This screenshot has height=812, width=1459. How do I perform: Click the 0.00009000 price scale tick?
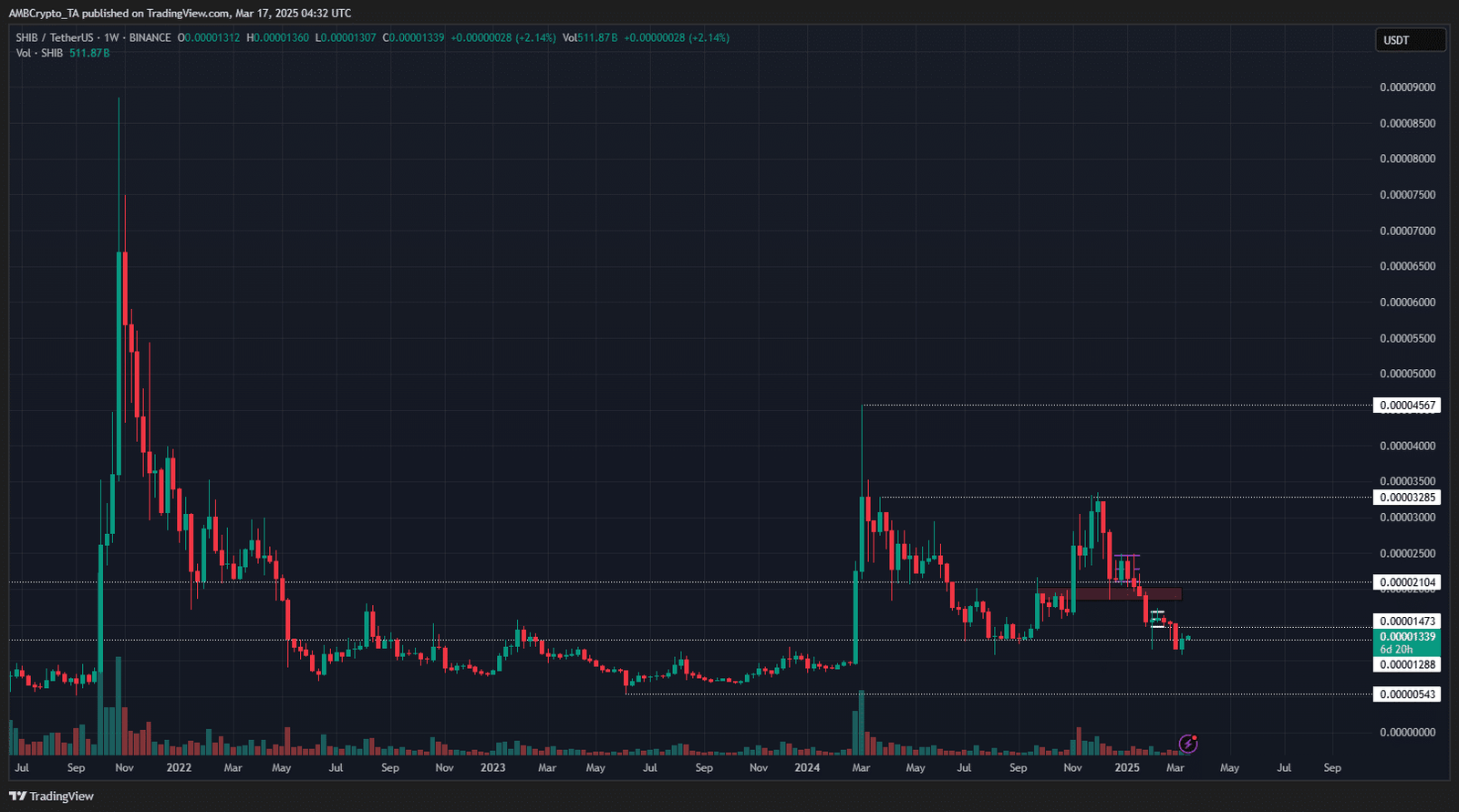[1407, 87]
